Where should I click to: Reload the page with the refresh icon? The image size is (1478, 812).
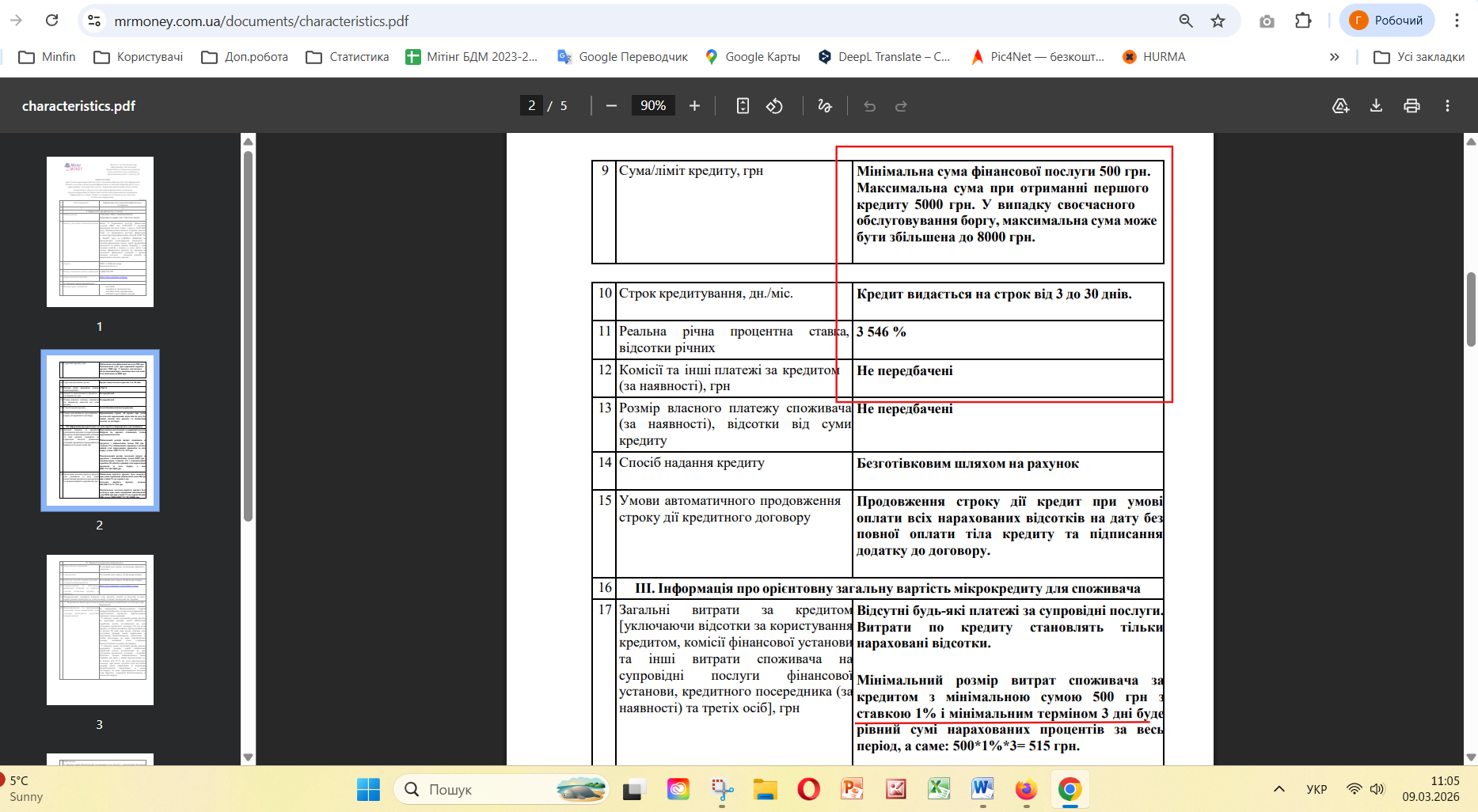pyautogui.click(x=52, y=21)
